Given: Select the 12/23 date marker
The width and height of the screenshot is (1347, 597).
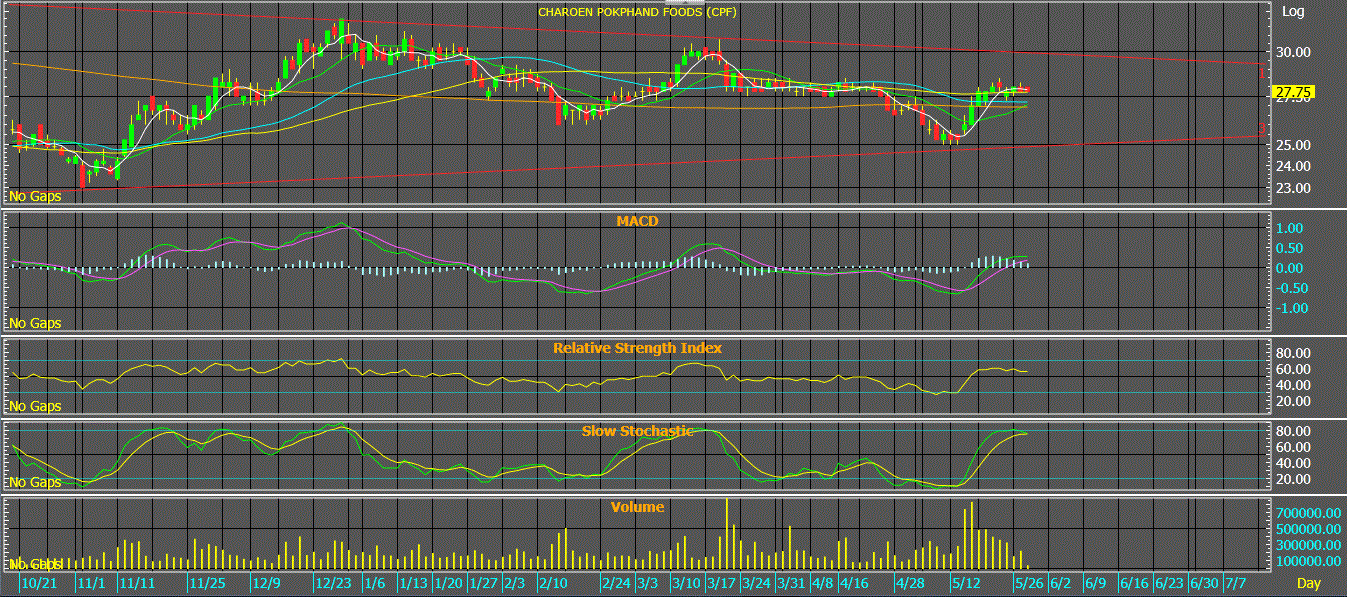Looking at the screenshot, I should pyautogui.click(x=334, y=583).
